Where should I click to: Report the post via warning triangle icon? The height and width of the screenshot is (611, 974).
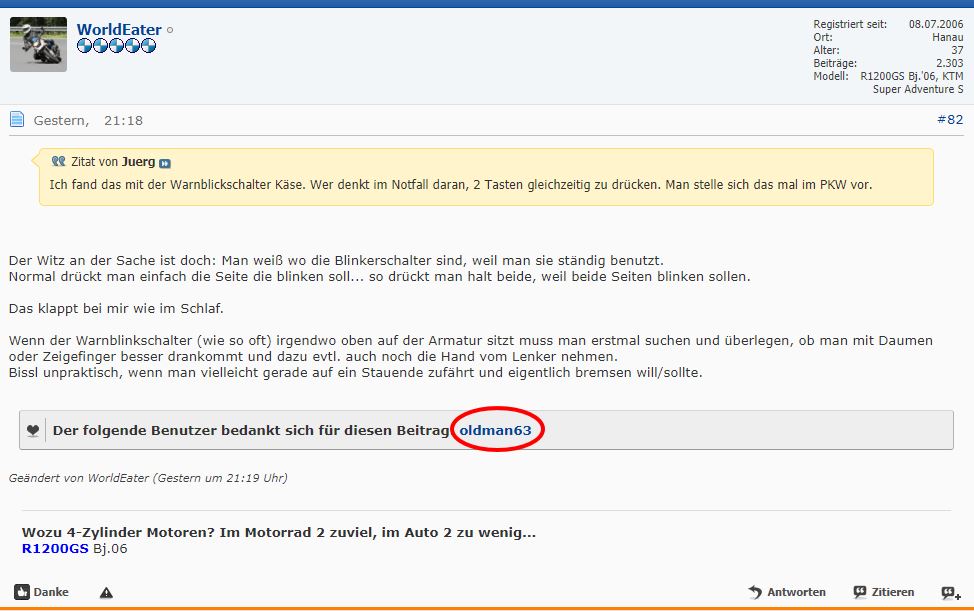coord(106,592)
